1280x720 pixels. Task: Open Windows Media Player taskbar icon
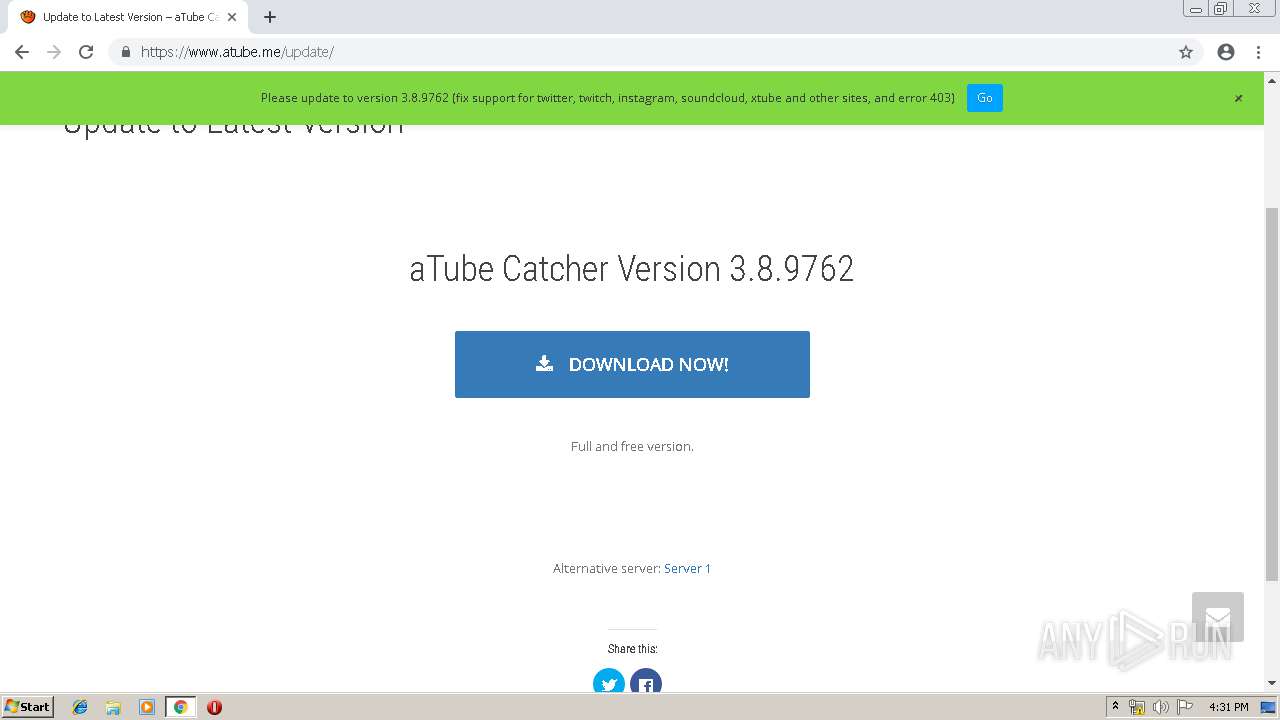coord(146,707)
